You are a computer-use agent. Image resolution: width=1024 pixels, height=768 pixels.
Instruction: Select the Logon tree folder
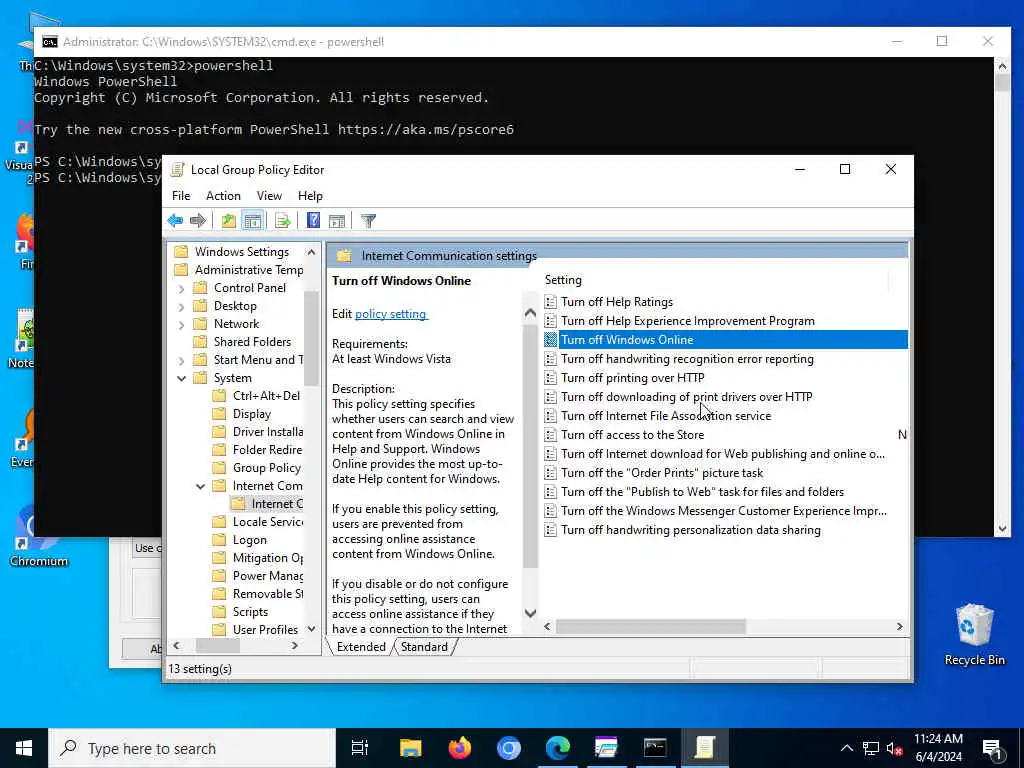pos(249,540)
